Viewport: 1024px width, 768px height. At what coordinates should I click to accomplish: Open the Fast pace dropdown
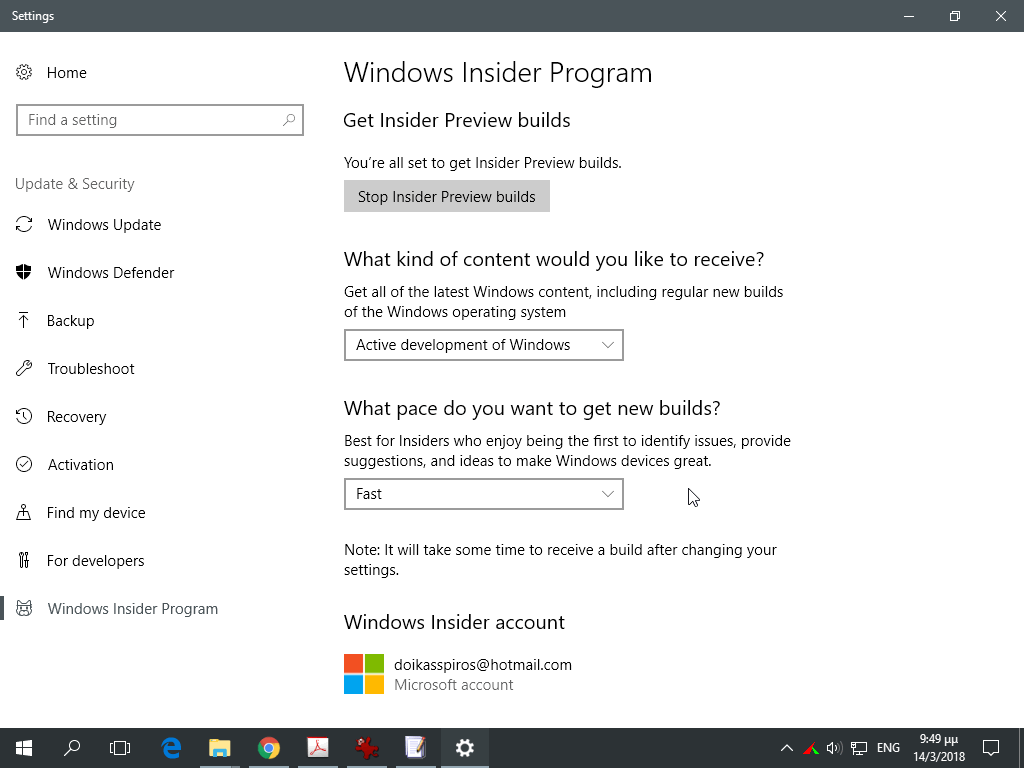[x=484, y=494]
